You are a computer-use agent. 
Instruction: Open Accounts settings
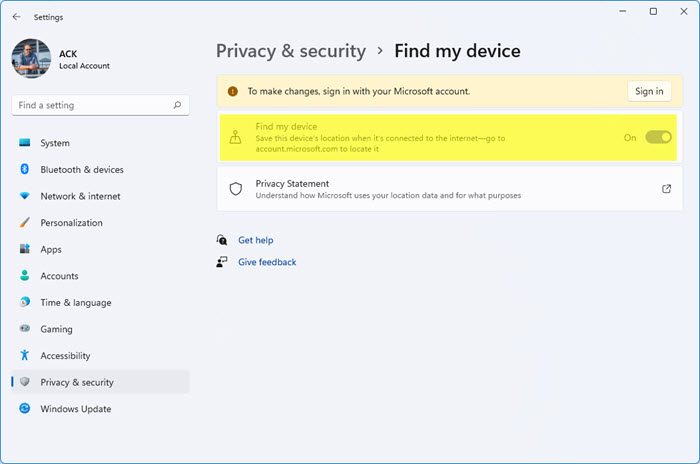[x=100, y=276]
